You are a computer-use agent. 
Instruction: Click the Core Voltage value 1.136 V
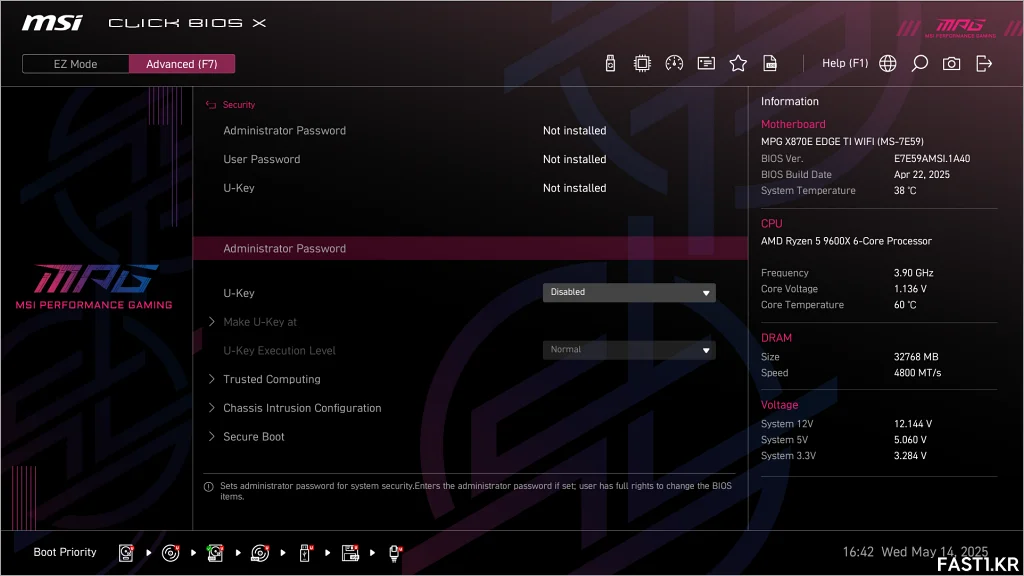click(x=910, y=289)
